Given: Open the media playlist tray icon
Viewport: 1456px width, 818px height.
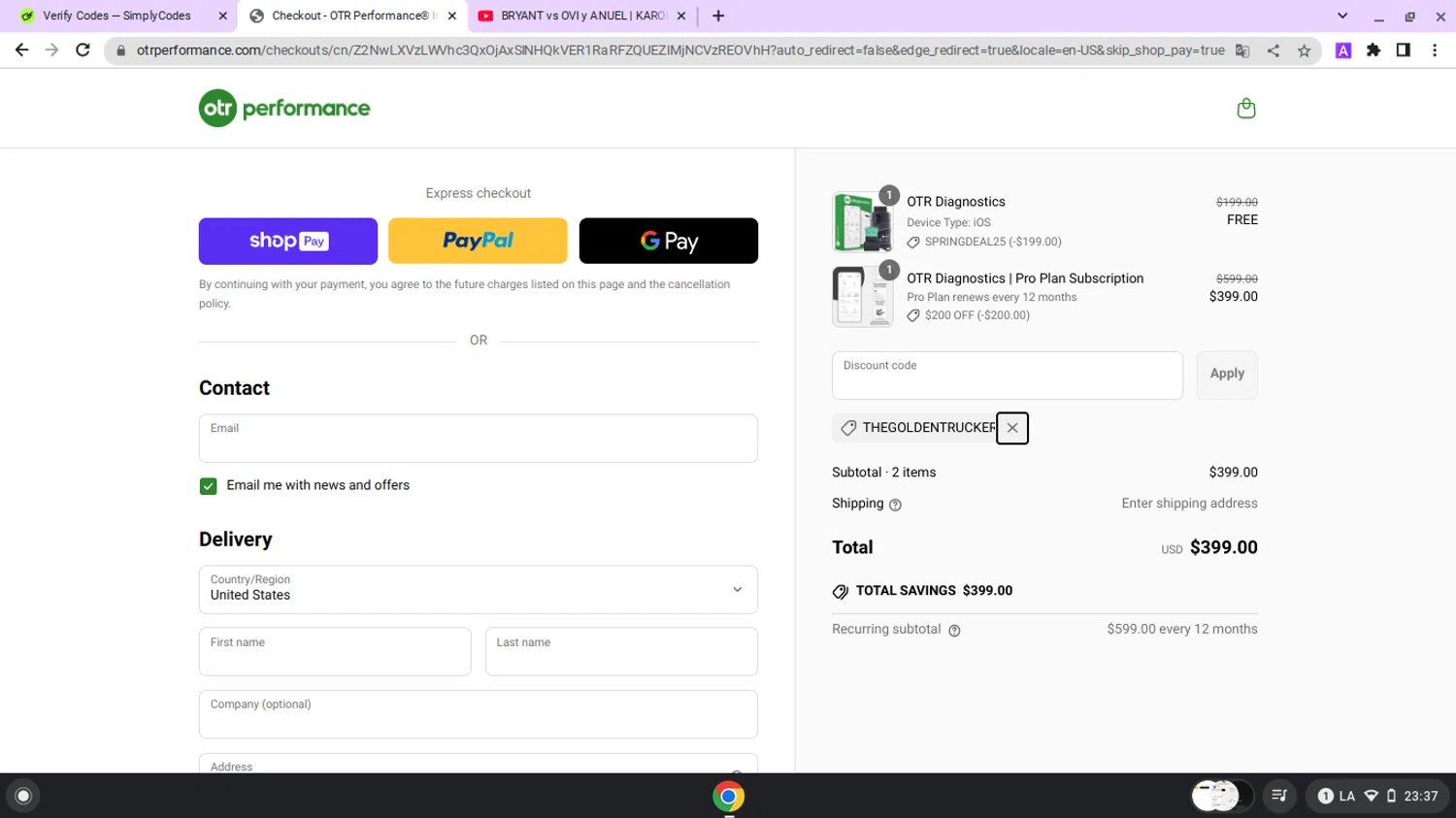Looking at the screenshot, I should click(x=1279, y=796).
